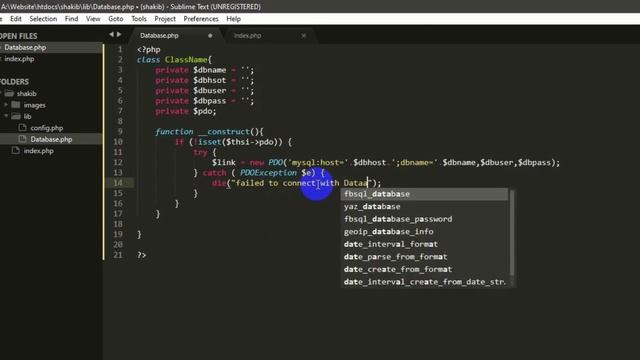
Task: Choose date_create_from_format suggestion
Action: pyautogui.click(x=424, y=269)
